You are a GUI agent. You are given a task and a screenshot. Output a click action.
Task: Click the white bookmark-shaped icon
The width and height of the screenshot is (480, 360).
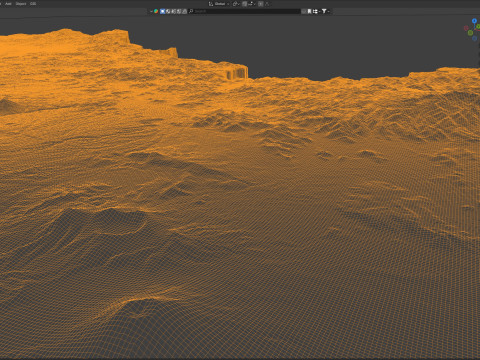coord(309,11)
